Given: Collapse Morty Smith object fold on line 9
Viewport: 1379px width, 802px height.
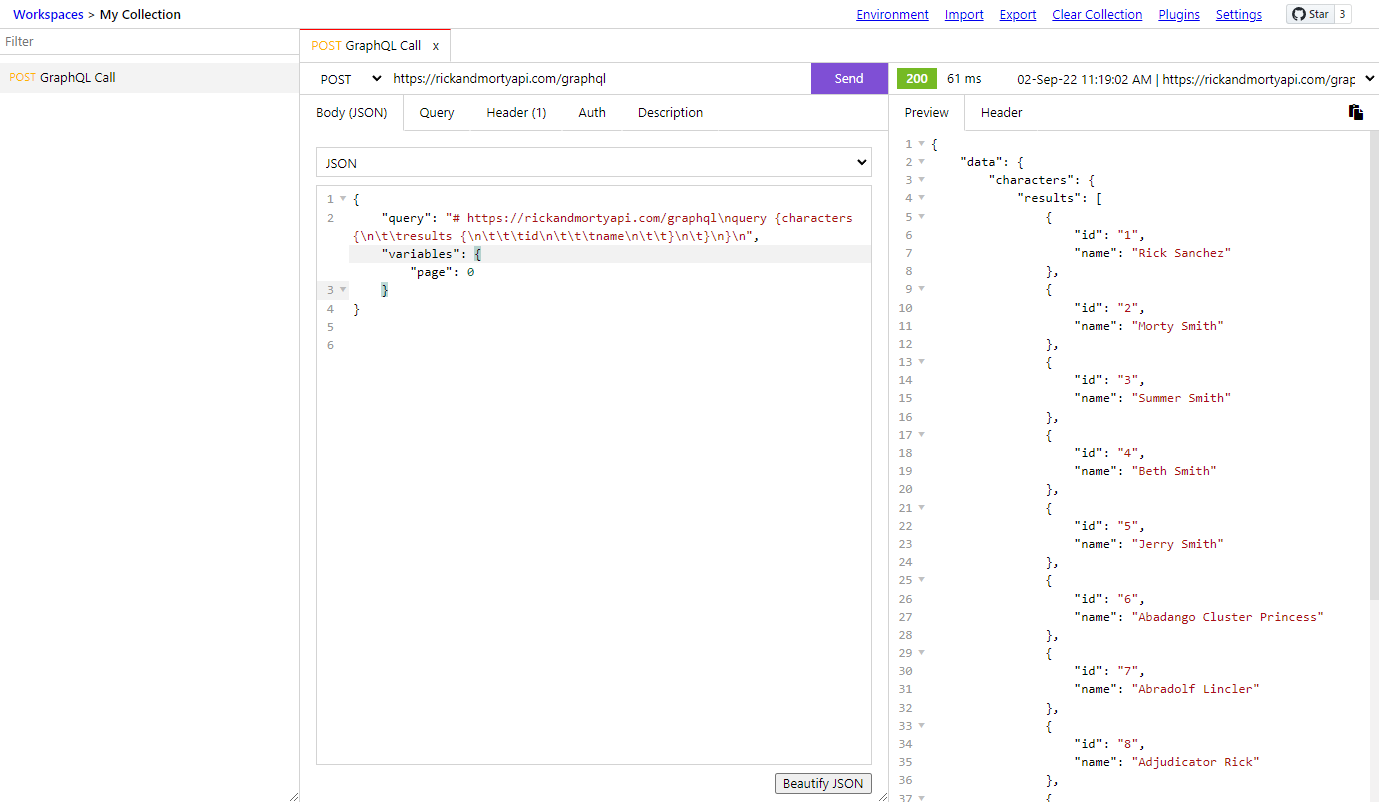Looking at the screenshot, I should click(x=921, y=289).
